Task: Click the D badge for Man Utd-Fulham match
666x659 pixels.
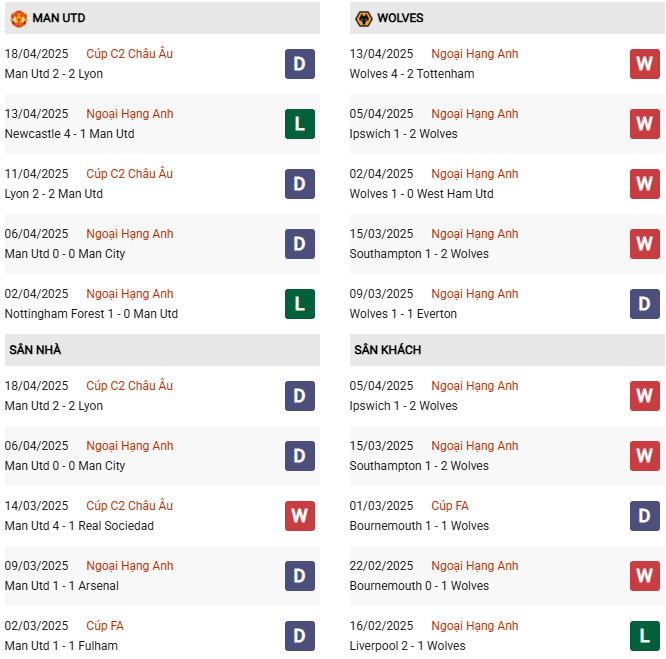Action: (x=299, y=636)
